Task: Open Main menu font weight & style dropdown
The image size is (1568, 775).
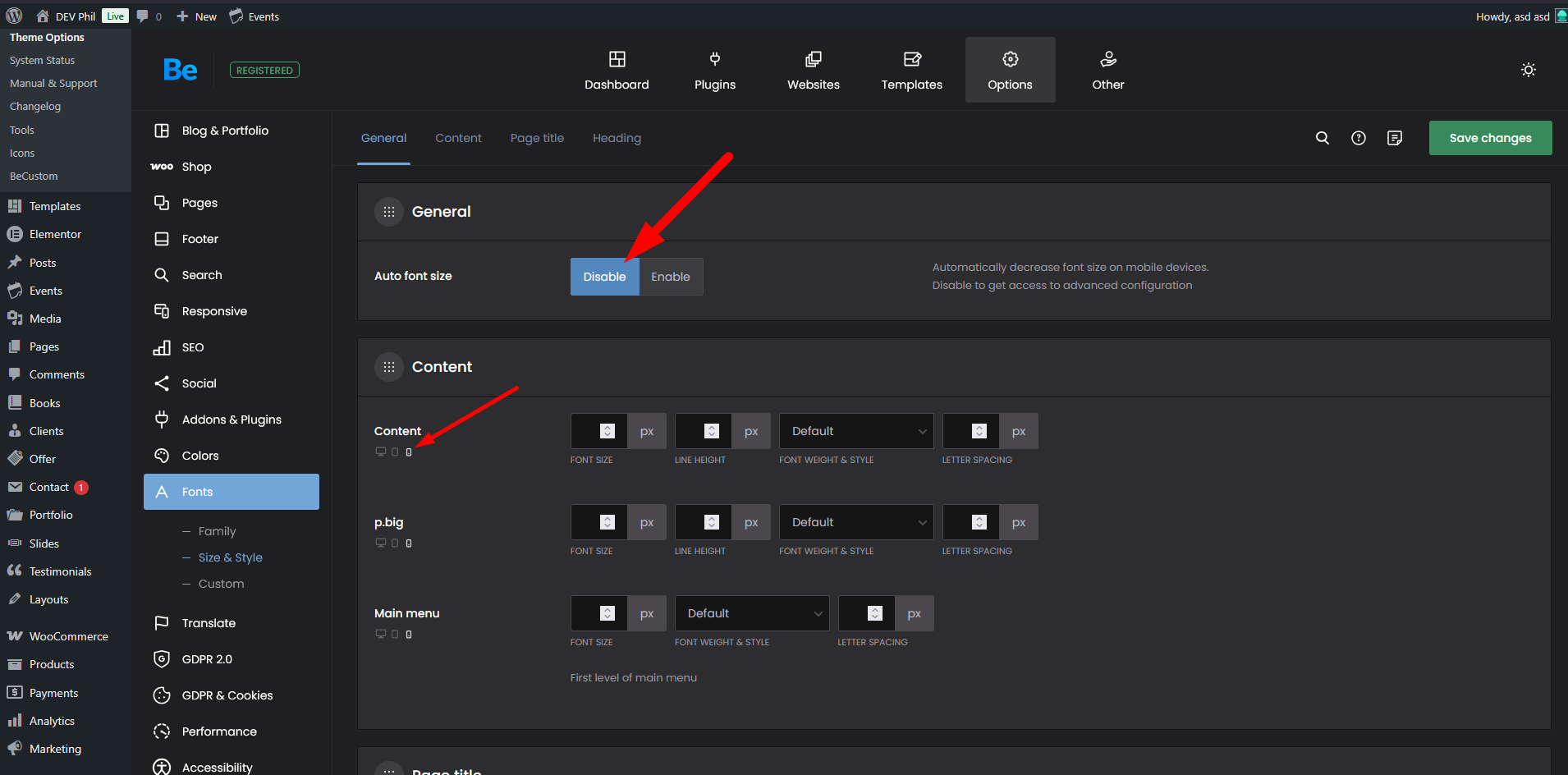Action: pos(751,613)
